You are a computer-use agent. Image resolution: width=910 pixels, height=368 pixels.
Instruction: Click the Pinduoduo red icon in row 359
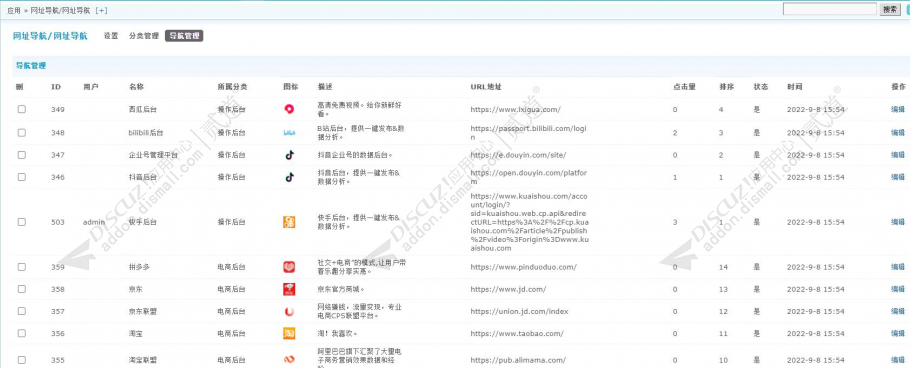[x=289, y=267]
